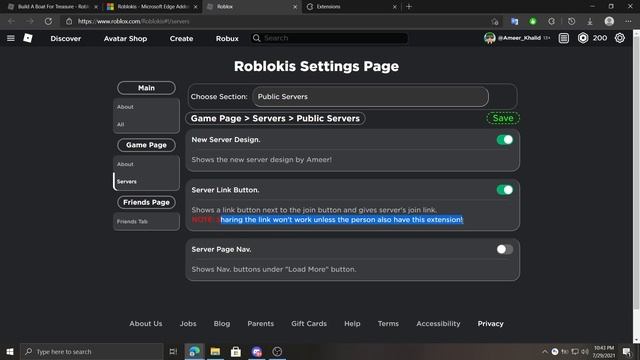Open Robux in the Roblox navbar
The image size is (640, 360).
pos(227,38)
